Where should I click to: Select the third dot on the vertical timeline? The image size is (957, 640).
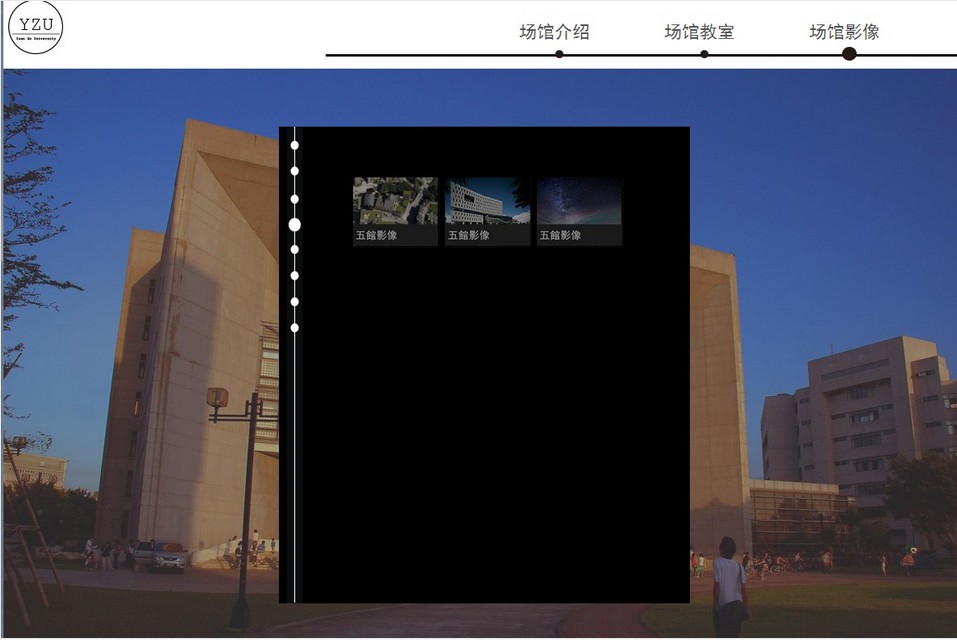coord(295,198)
